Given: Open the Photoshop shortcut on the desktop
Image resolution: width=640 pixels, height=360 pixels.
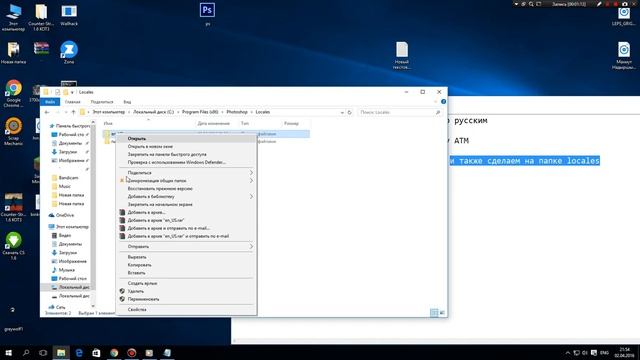Looking at the screenshot, I should tap(207, 13).
